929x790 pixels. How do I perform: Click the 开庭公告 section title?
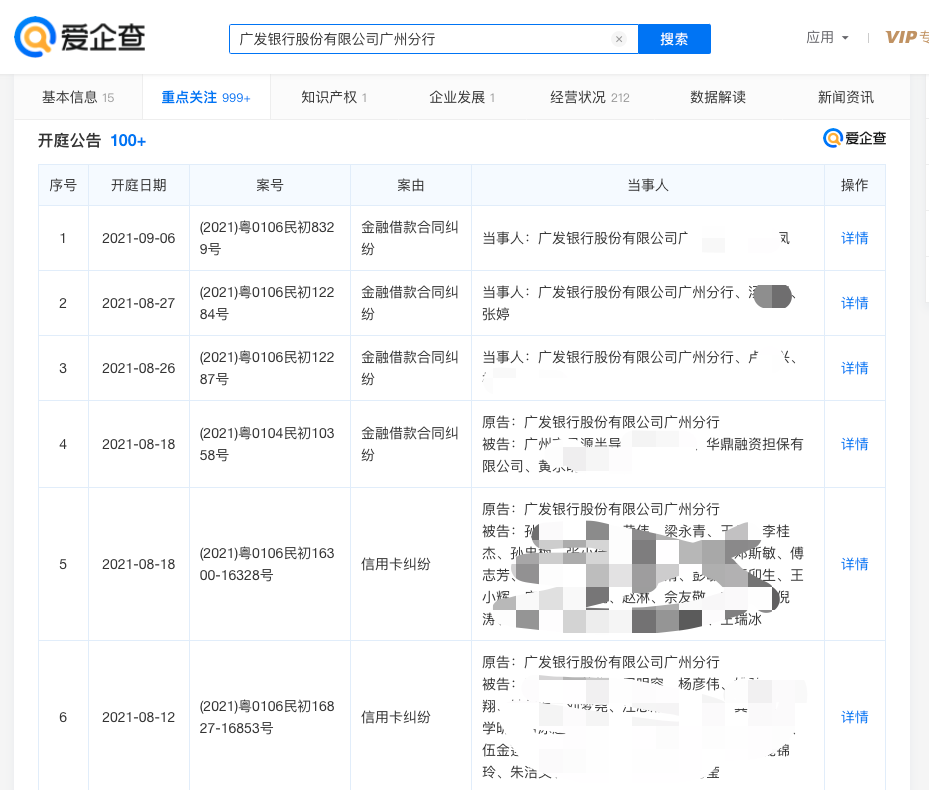coord(69,140)
